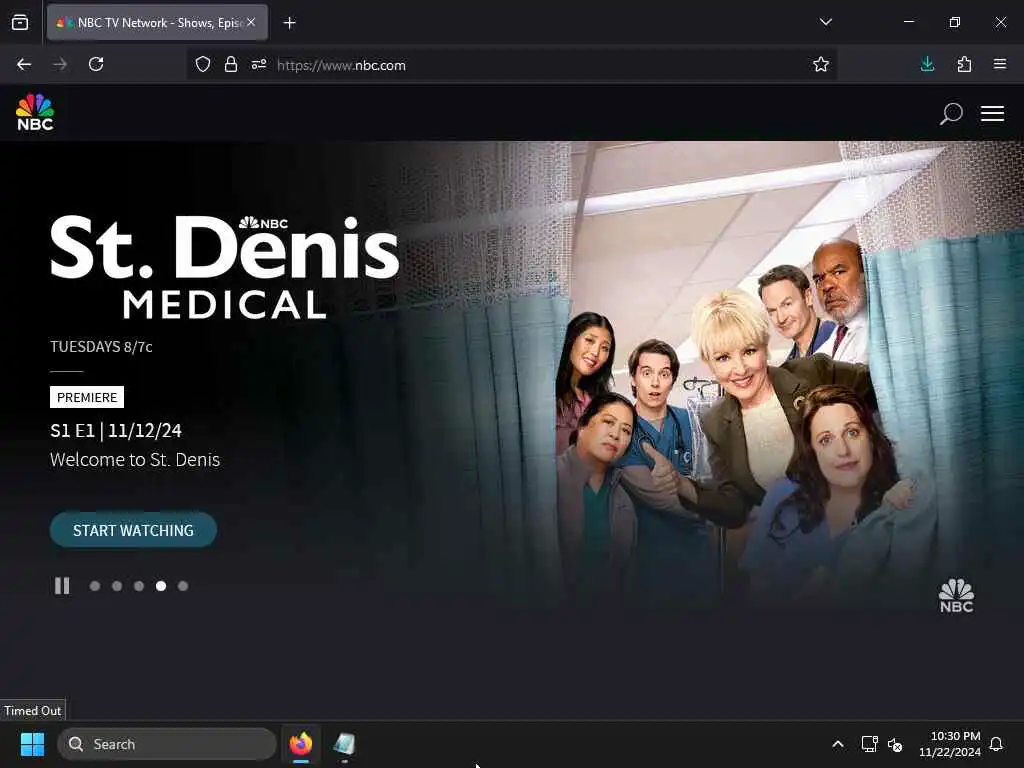Click the muted volume tray icon
This screenshot has height=768, width=1024.
point(895,744)
